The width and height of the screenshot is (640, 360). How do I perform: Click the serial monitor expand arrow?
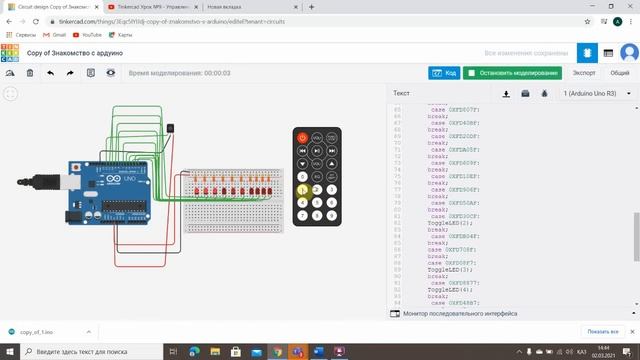click(x=633, y=313)
